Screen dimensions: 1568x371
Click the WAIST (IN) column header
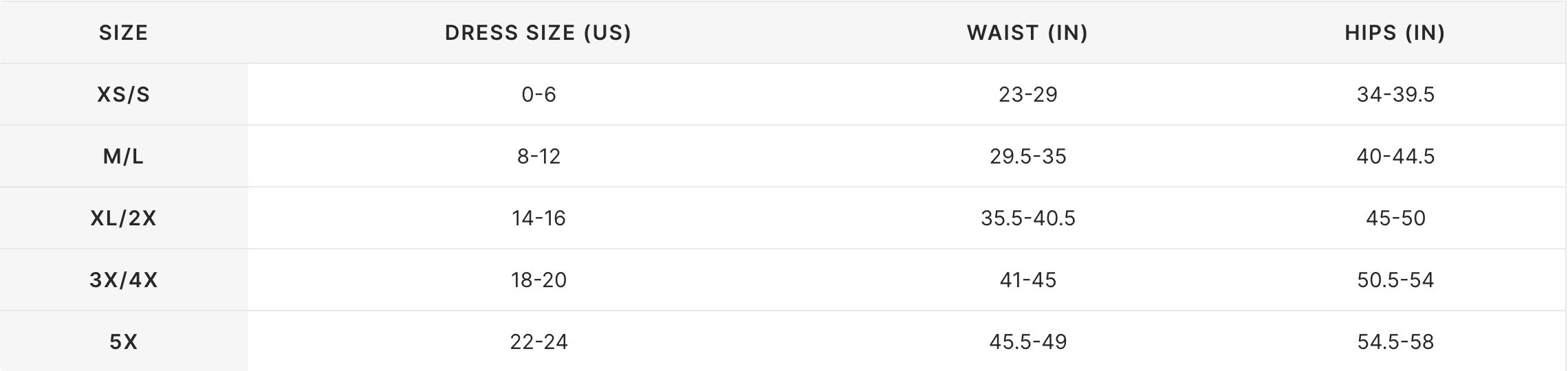[x=1027, y=32]
